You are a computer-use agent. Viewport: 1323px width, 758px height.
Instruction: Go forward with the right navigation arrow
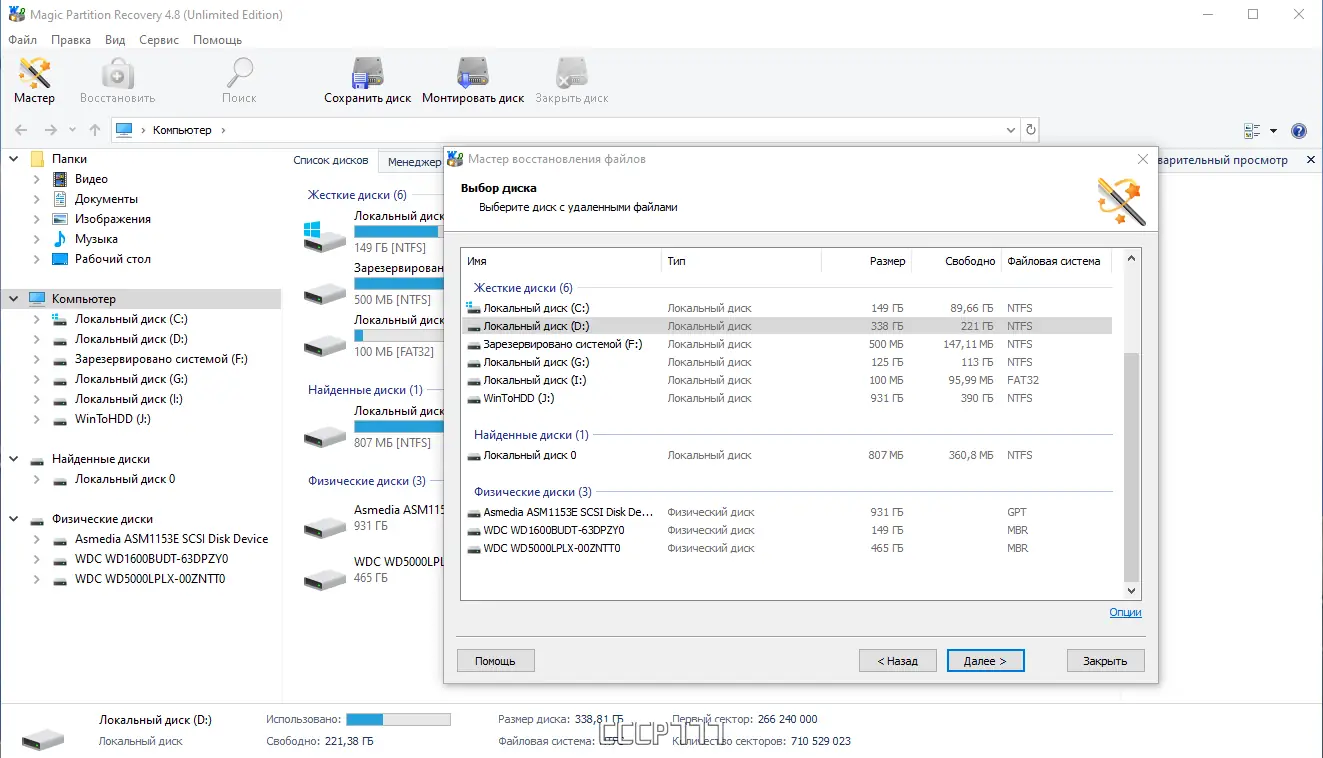point(50,130)
